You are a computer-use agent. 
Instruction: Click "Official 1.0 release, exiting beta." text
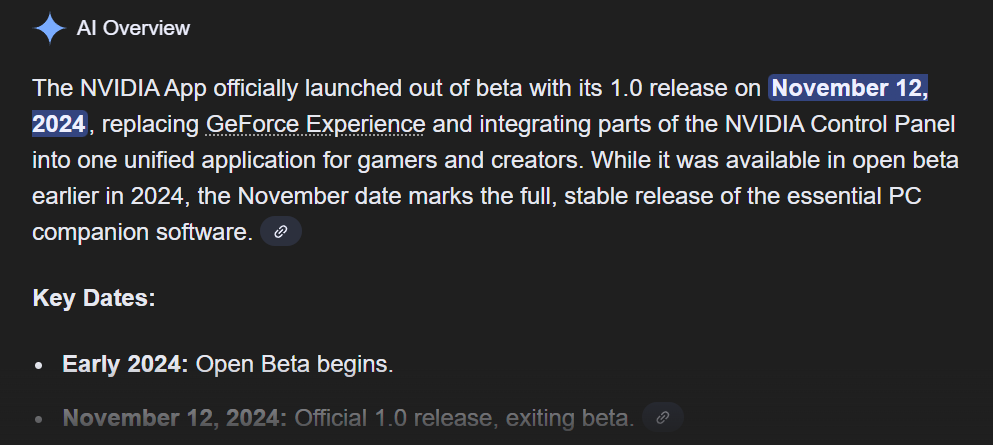[464, 417]
